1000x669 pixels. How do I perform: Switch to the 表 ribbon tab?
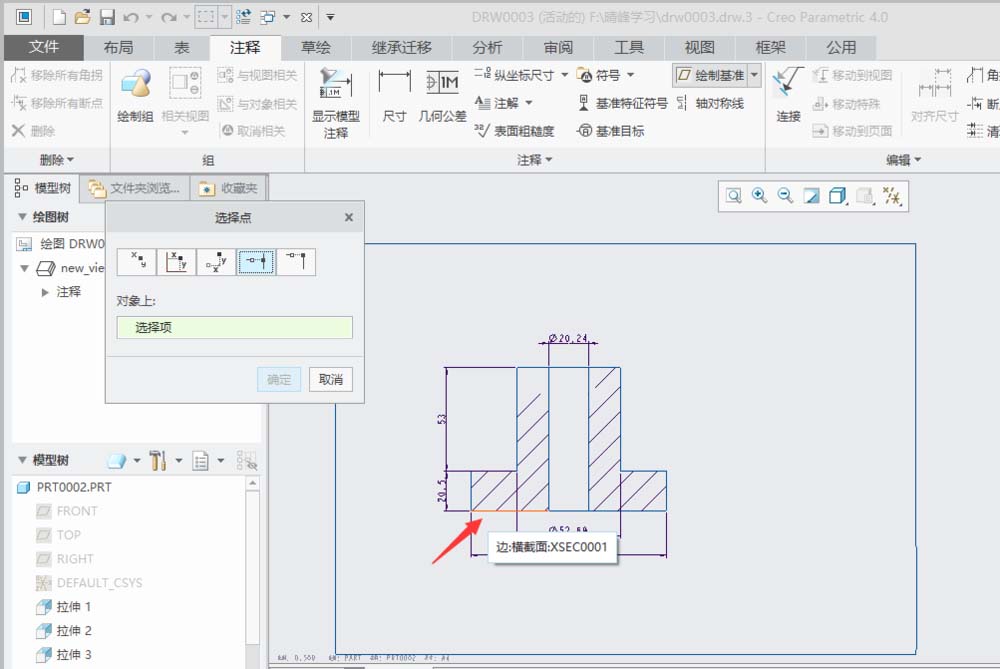click(182, 47)
